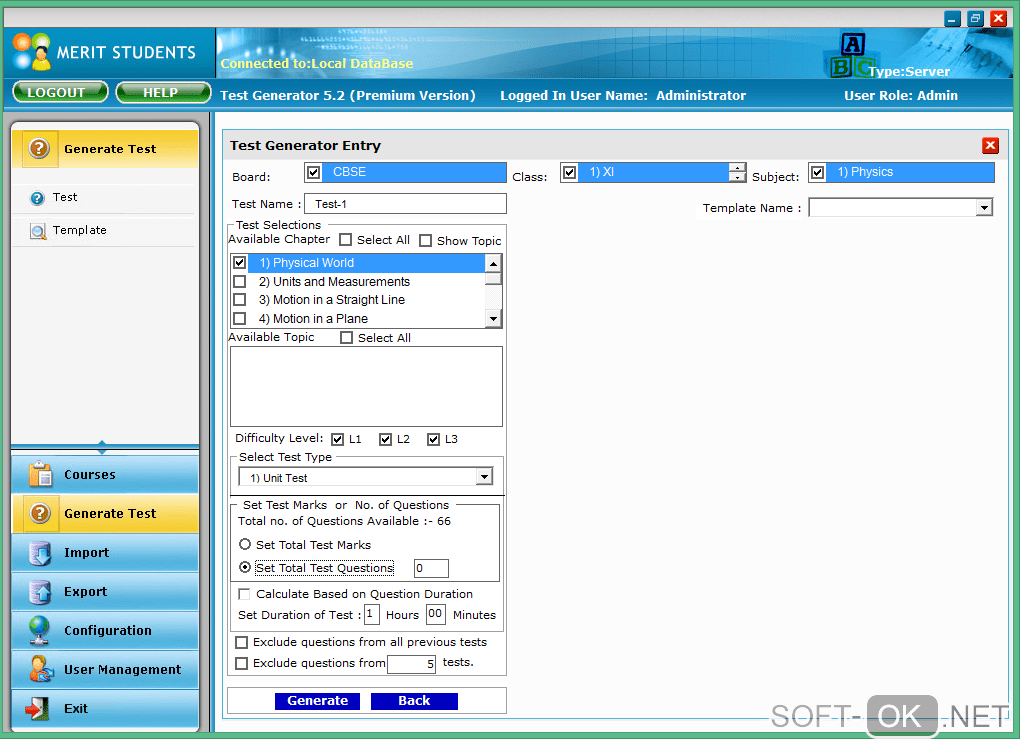The width and height of the screenshot is (1020, 741).
Task: Toggle the Physics subject checkbox
Action: (x=817, y=172)
